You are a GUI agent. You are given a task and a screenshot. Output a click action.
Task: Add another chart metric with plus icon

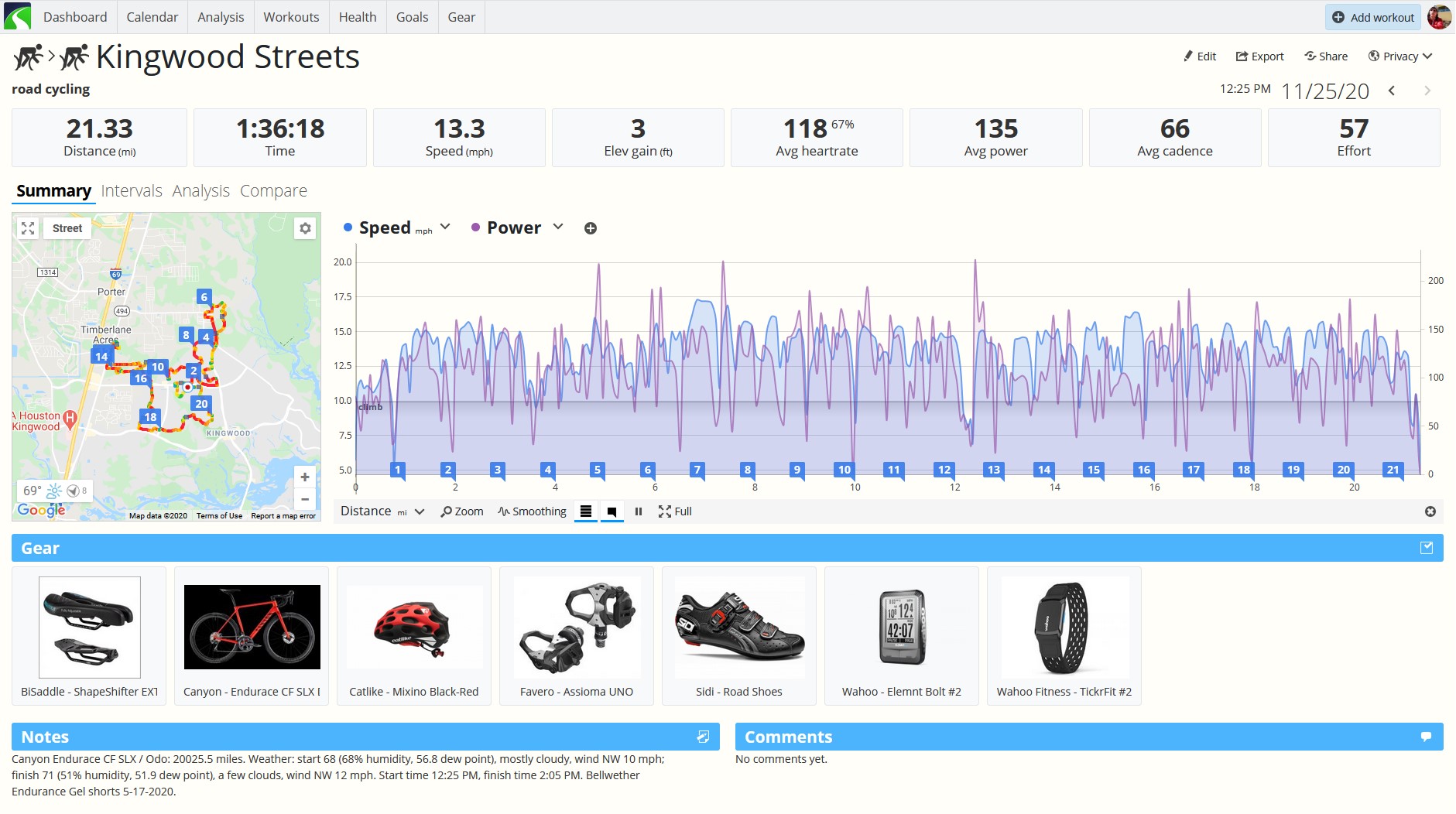point(591,228)
